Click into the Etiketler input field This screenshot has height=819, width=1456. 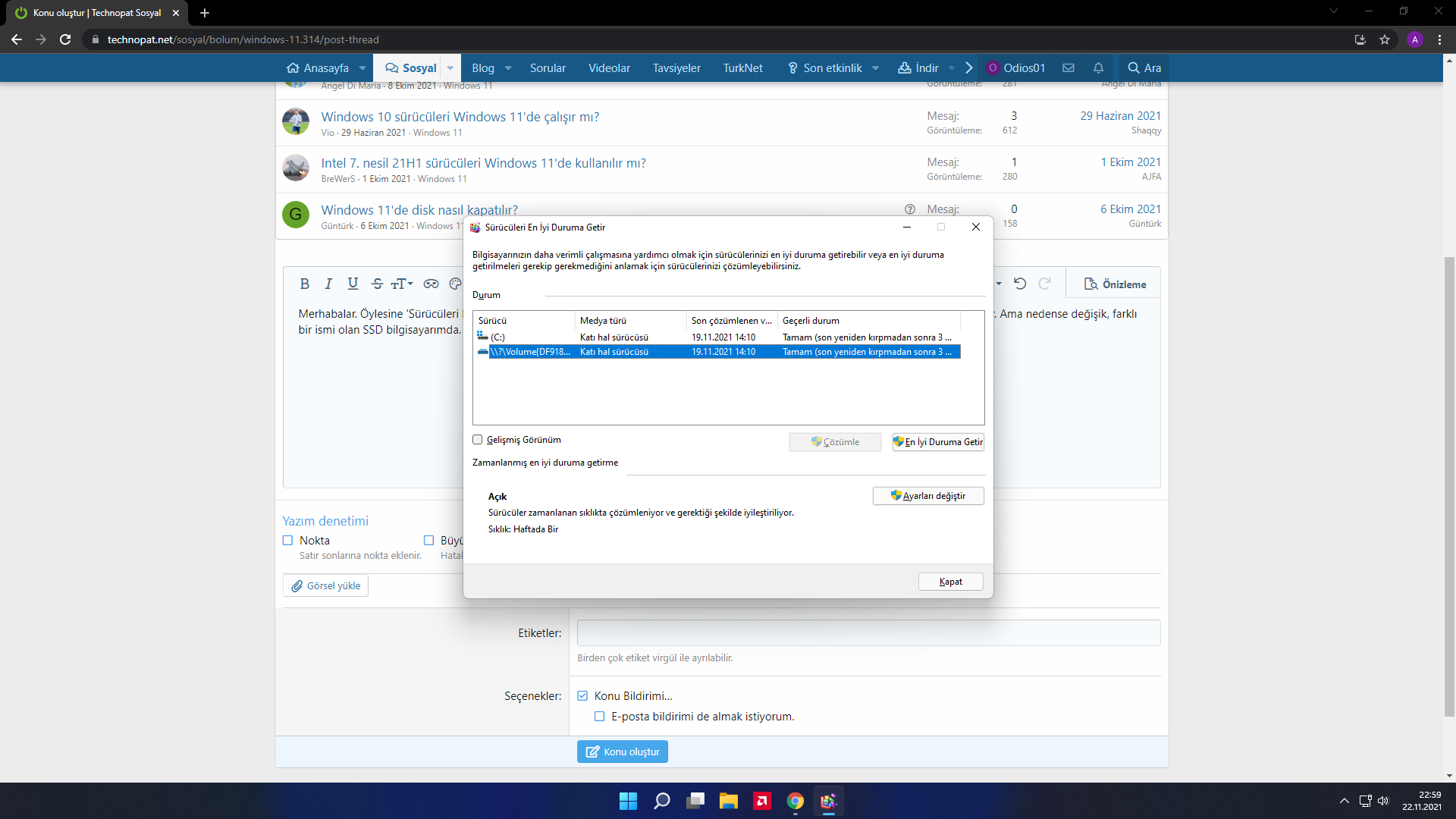[868, 632]
